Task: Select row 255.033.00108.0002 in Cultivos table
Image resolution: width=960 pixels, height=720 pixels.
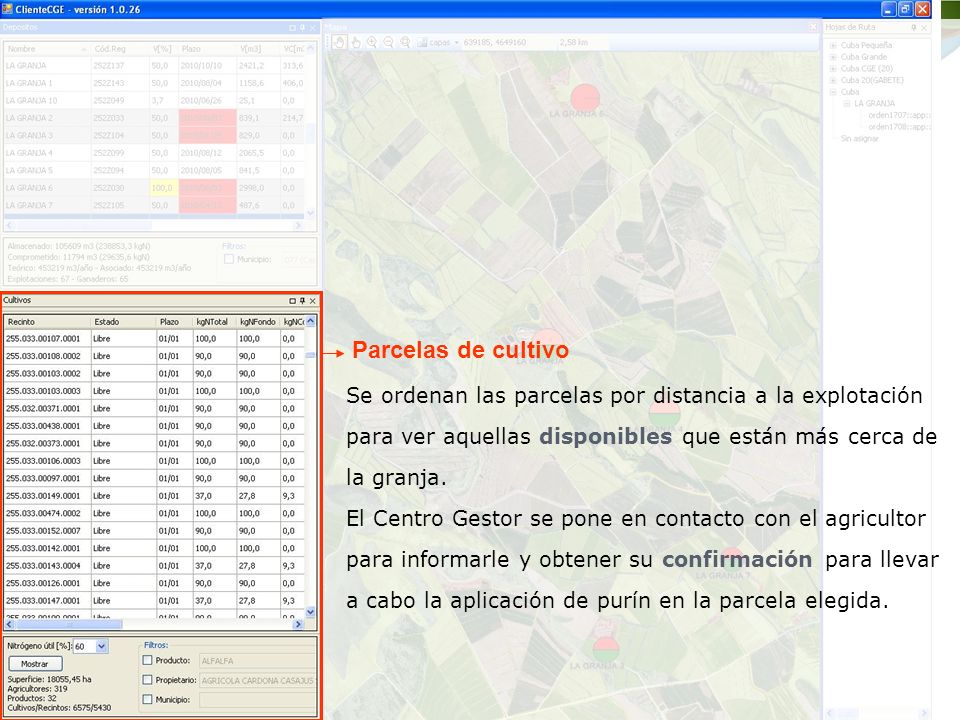Action: click(154, 356)
